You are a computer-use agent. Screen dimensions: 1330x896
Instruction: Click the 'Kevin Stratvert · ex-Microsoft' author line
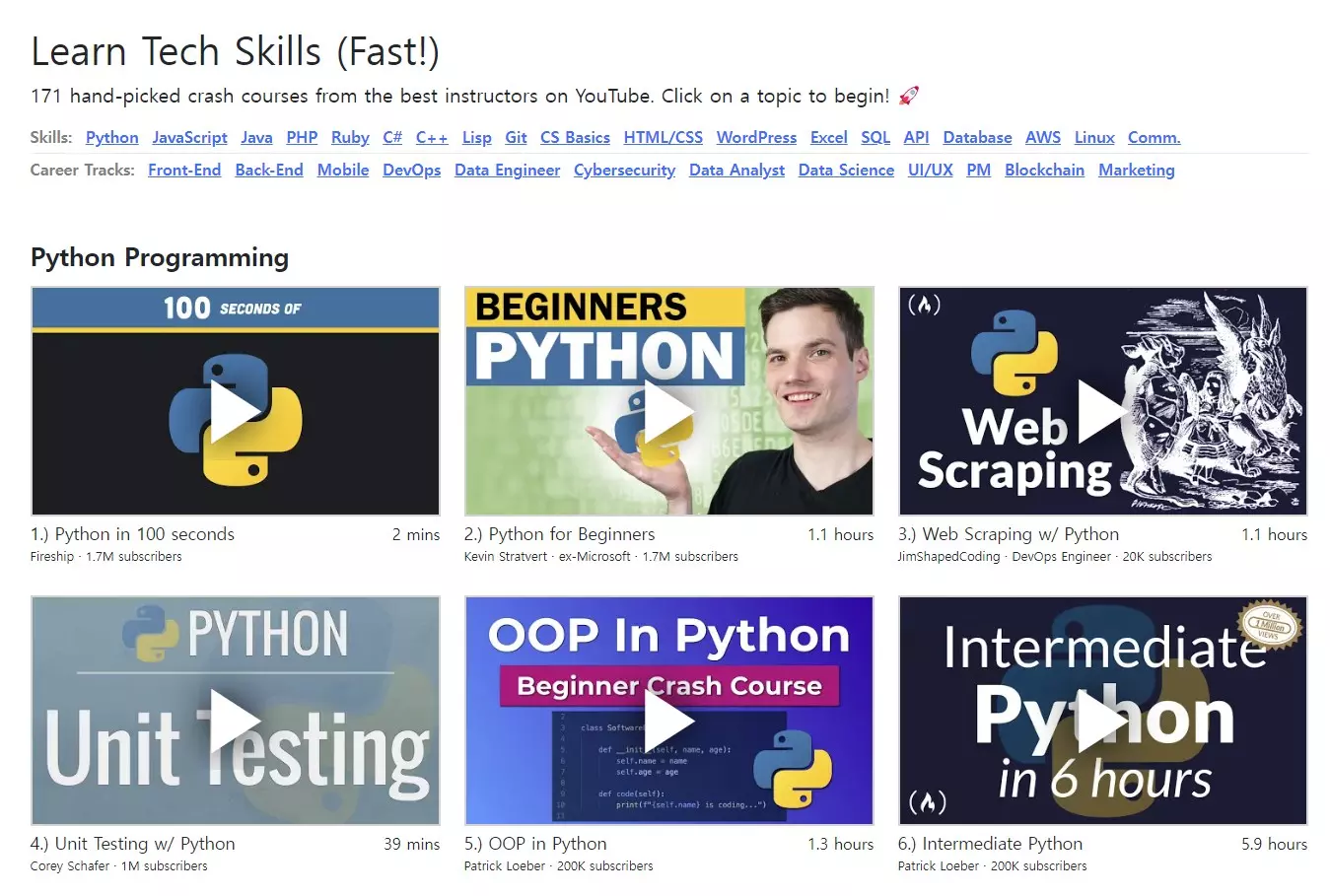pyautogui.click(x=601, y=557)
